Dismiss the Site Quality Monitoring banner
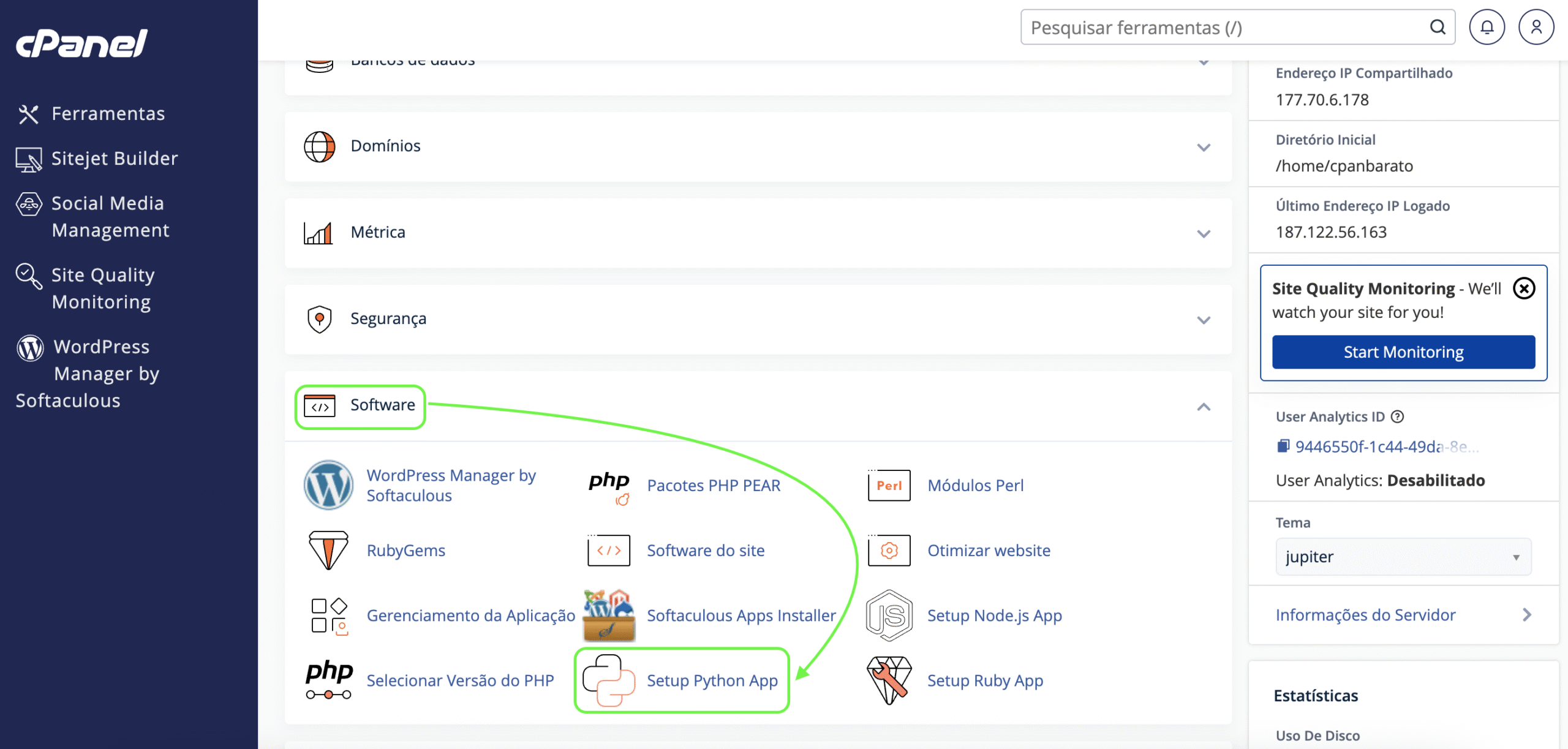 point(1524,288)
